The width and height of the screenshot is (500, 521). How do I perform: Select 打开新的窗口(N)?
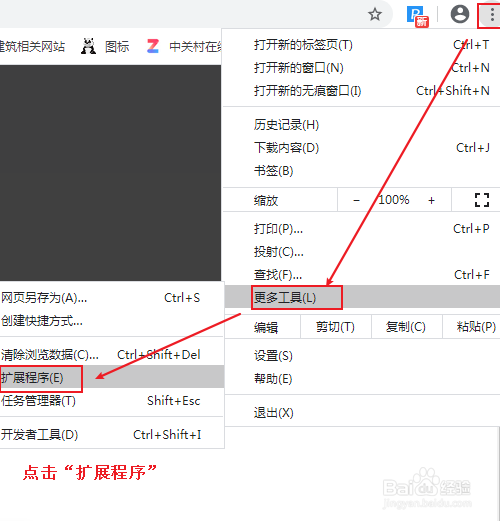tap(361, 68)
